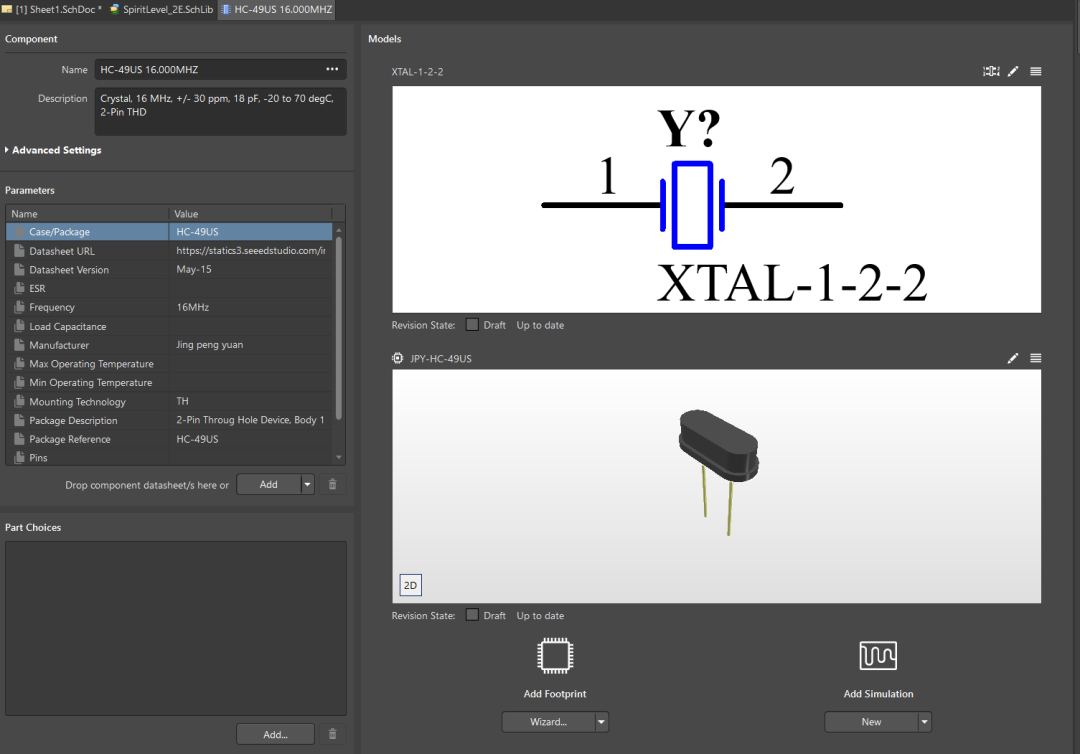Switch the footprint view to 2D
This screenshot has width=1080, height=754.
411,585
